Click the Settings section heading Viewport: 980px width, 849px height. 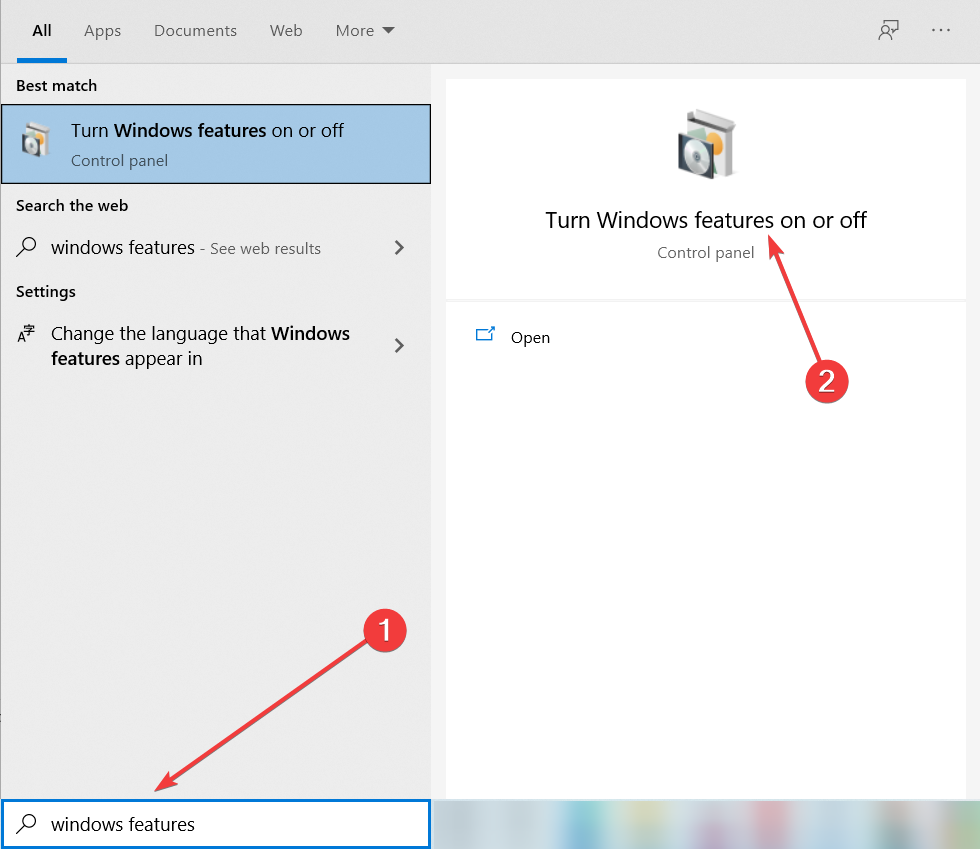coord(46,292)
